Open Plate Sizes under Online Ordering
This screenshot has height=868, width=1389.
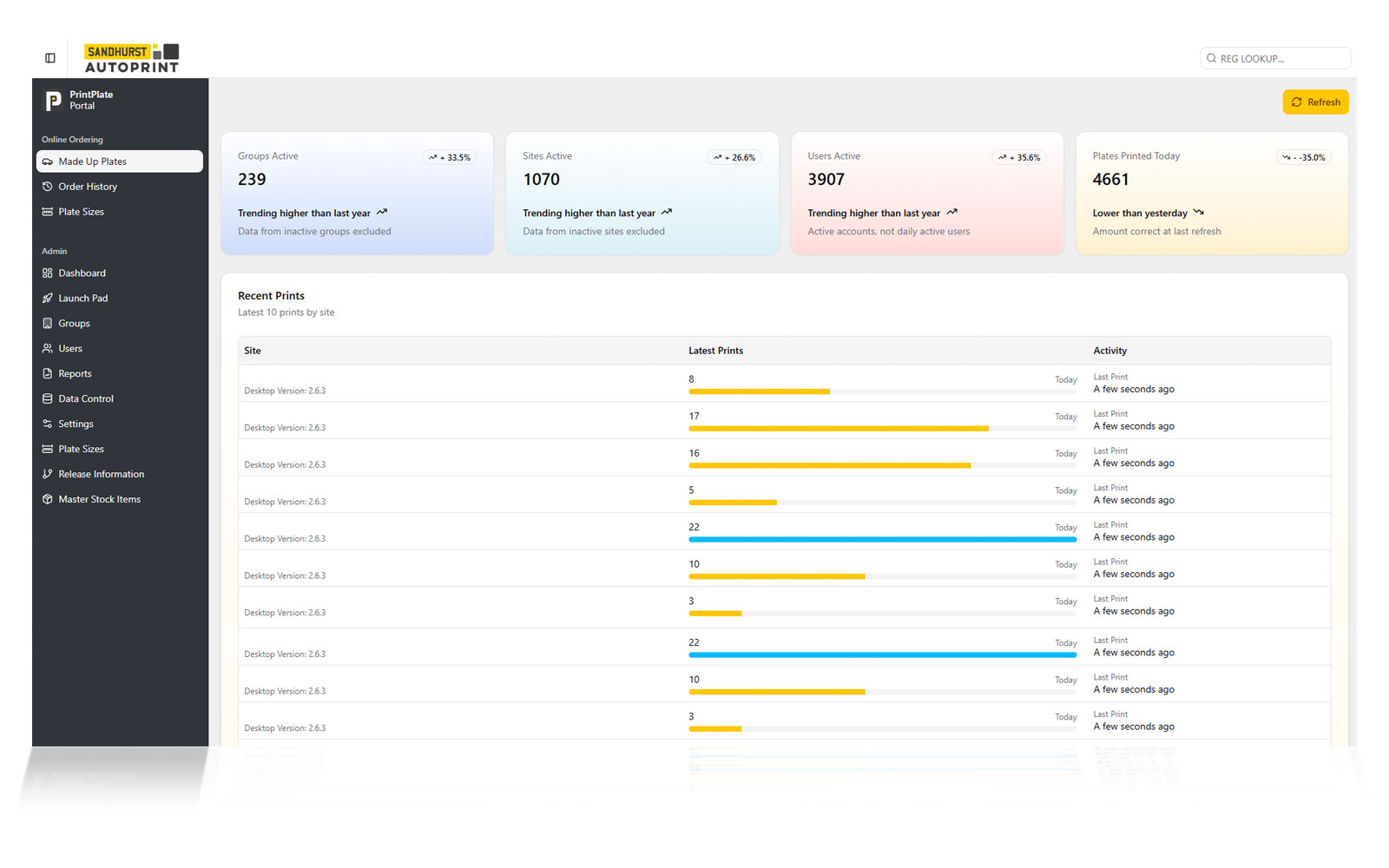tap(120, 212)
